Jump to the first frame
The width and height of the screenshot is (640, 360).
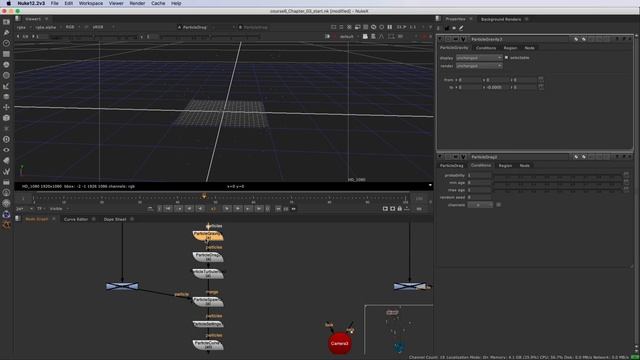(168, 209)
